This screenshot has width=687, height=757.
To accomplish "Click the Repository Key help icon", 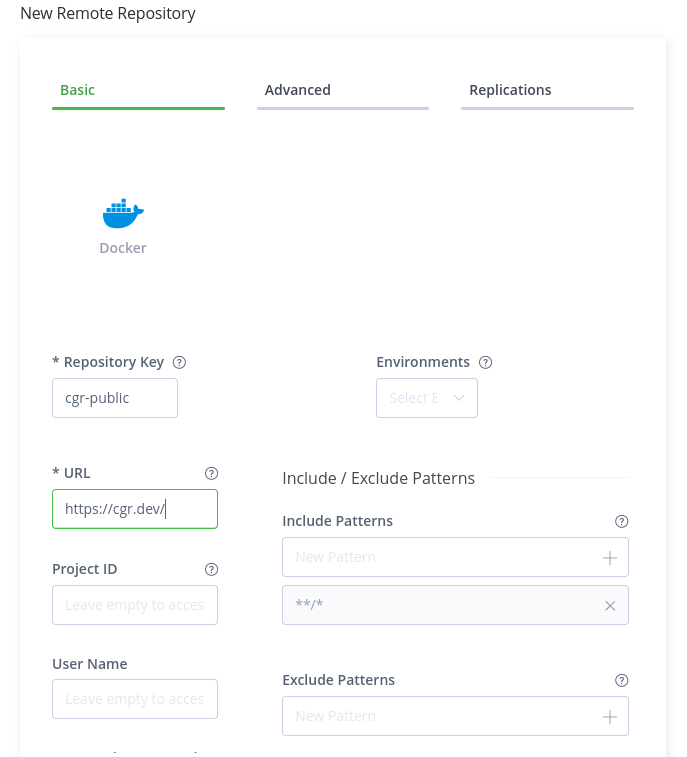I will (180, 363).
